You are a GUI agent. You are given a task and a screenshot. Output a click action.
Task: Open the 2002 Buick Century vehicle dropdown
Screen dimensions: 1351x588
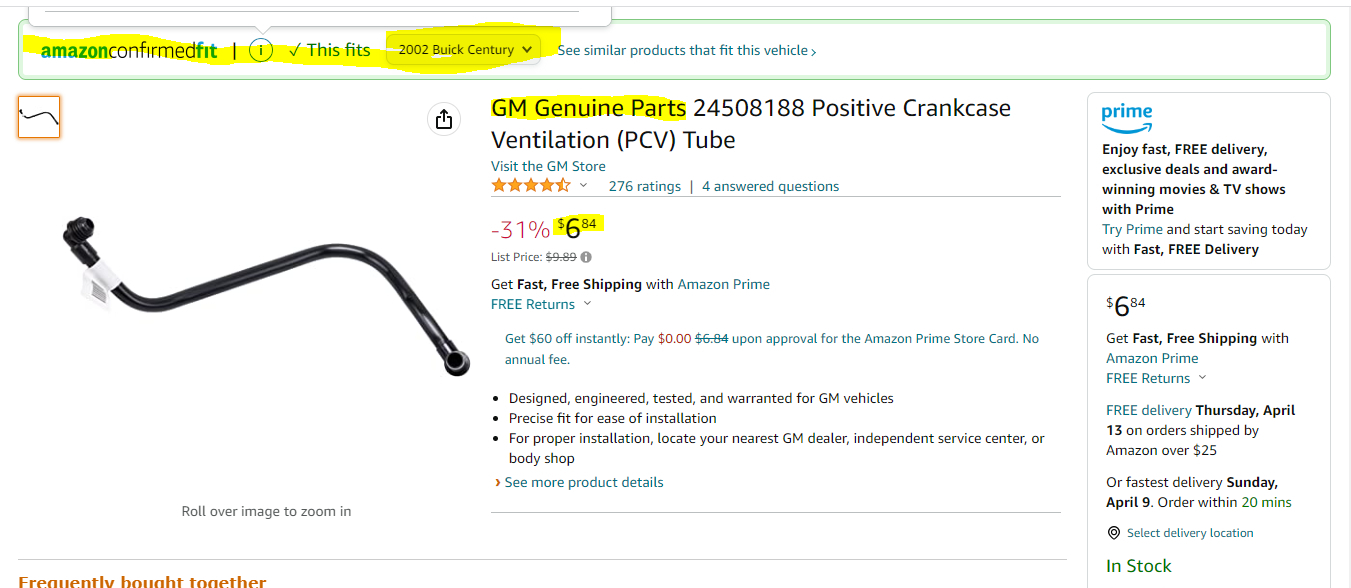[464, 50]
